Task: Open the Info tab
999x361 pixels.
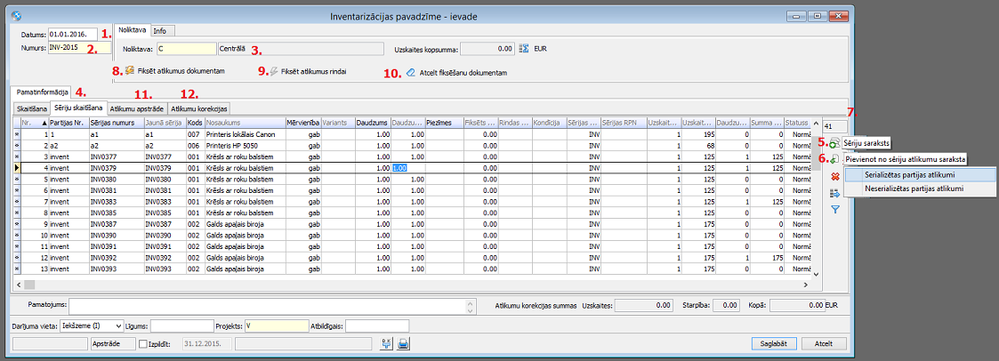Action: (x=163, y=31)
